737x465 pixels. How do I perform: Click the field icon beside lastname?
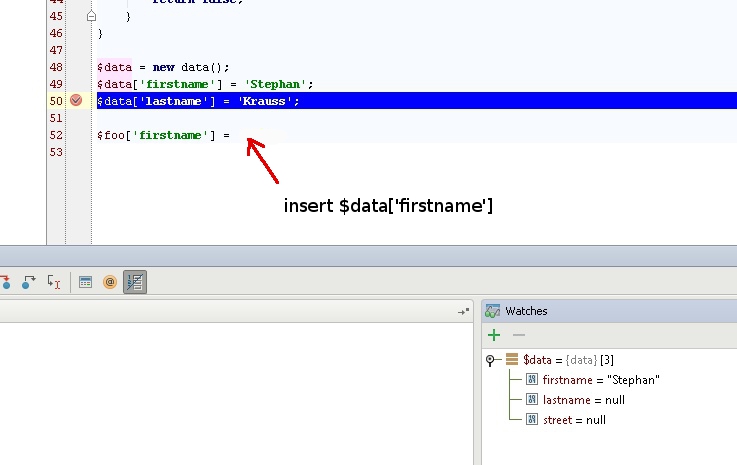click(532, 399)
